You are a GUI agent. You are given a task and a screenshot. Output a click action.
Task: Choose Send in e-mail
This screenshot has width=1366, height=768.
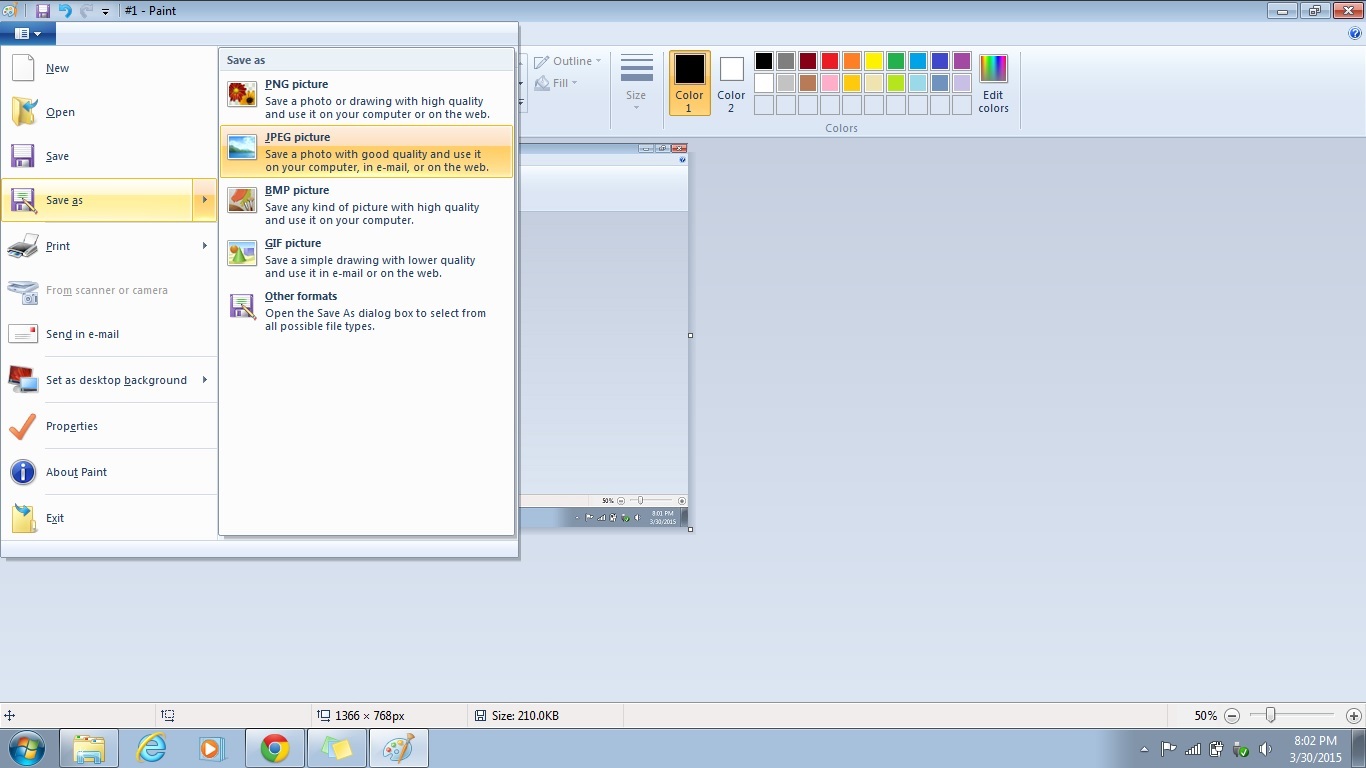[x=110, y=335]
